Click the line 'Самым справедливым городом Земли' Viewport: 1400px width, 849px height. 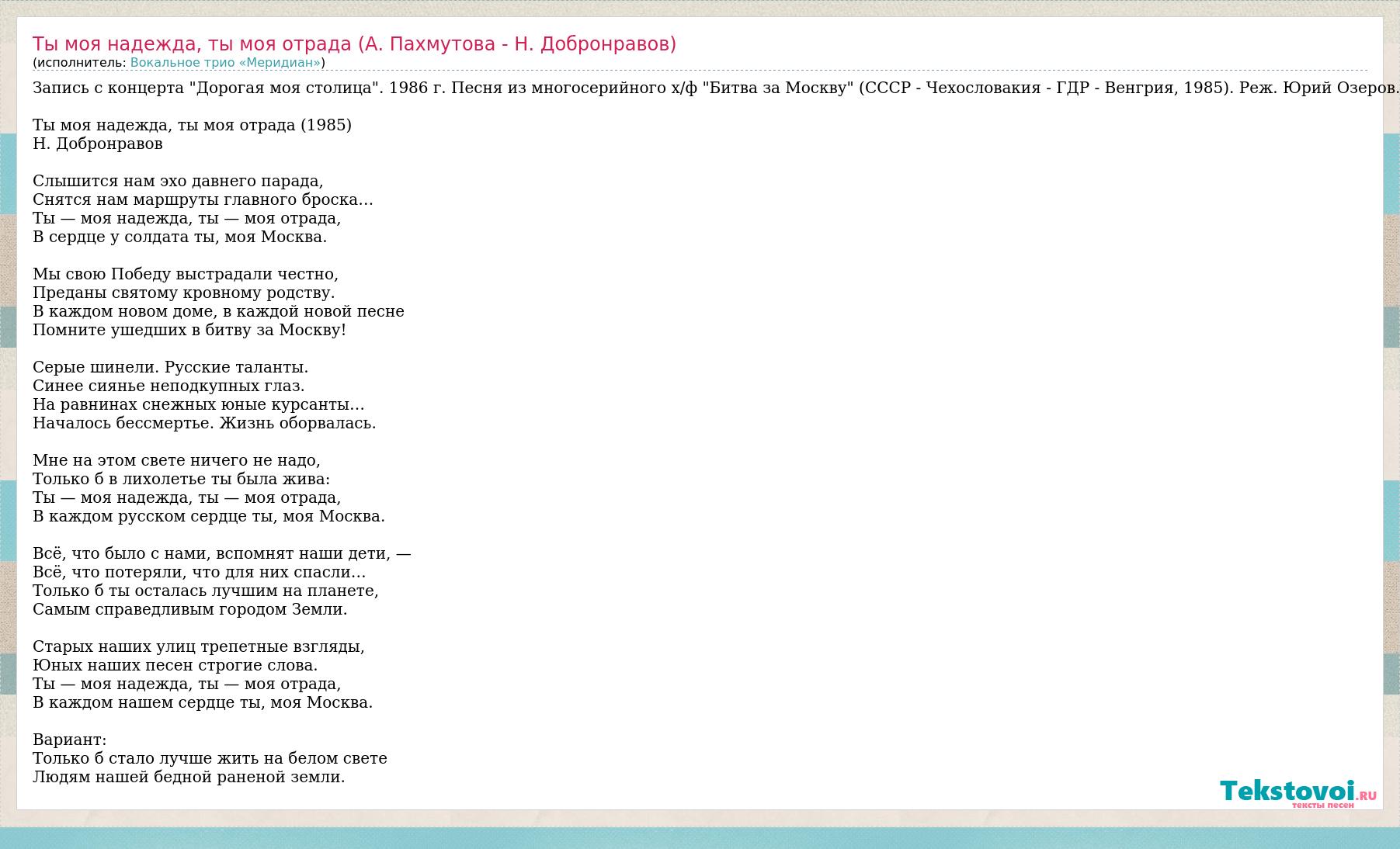(190, 609)
